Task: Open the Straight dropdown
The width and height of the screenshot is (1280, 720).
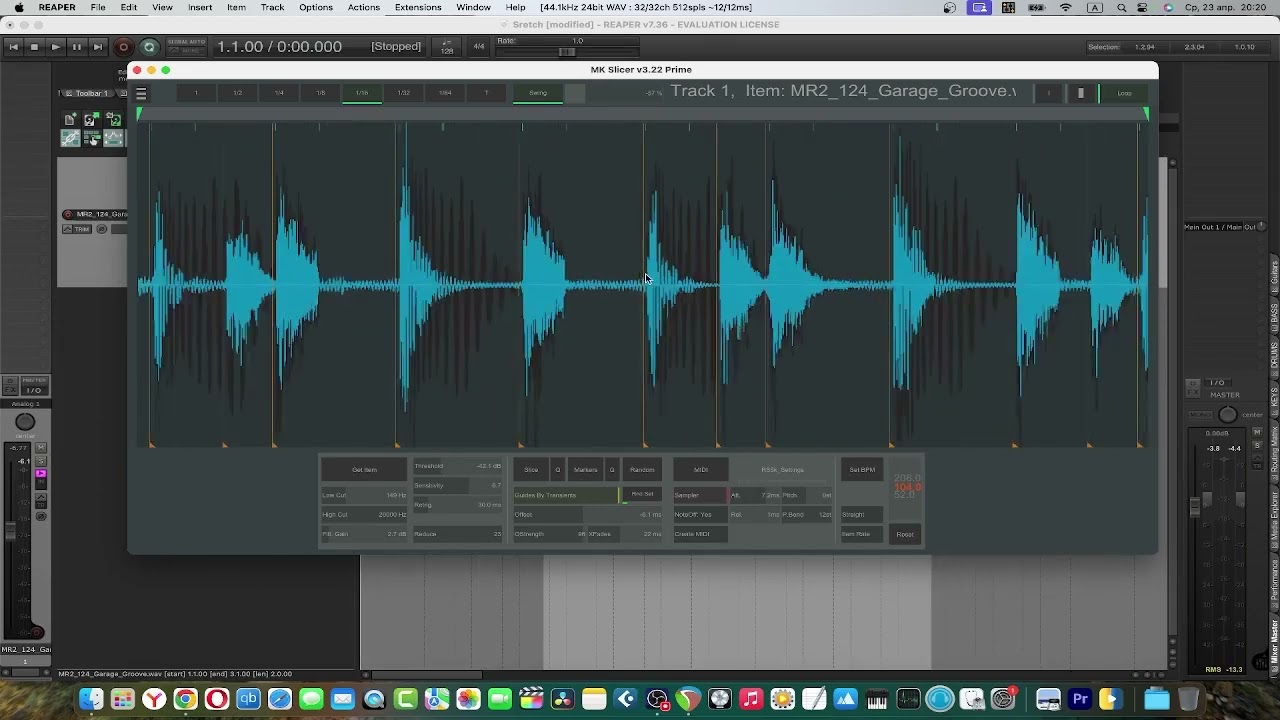Action: click(x=862, y=515)
